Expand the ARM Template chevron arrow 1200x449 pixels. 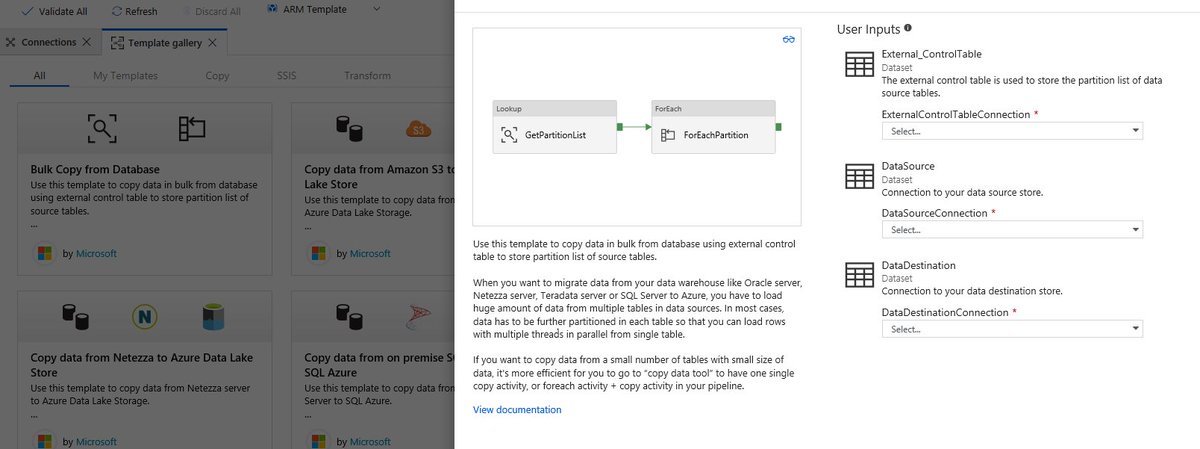tap(376, 10)
